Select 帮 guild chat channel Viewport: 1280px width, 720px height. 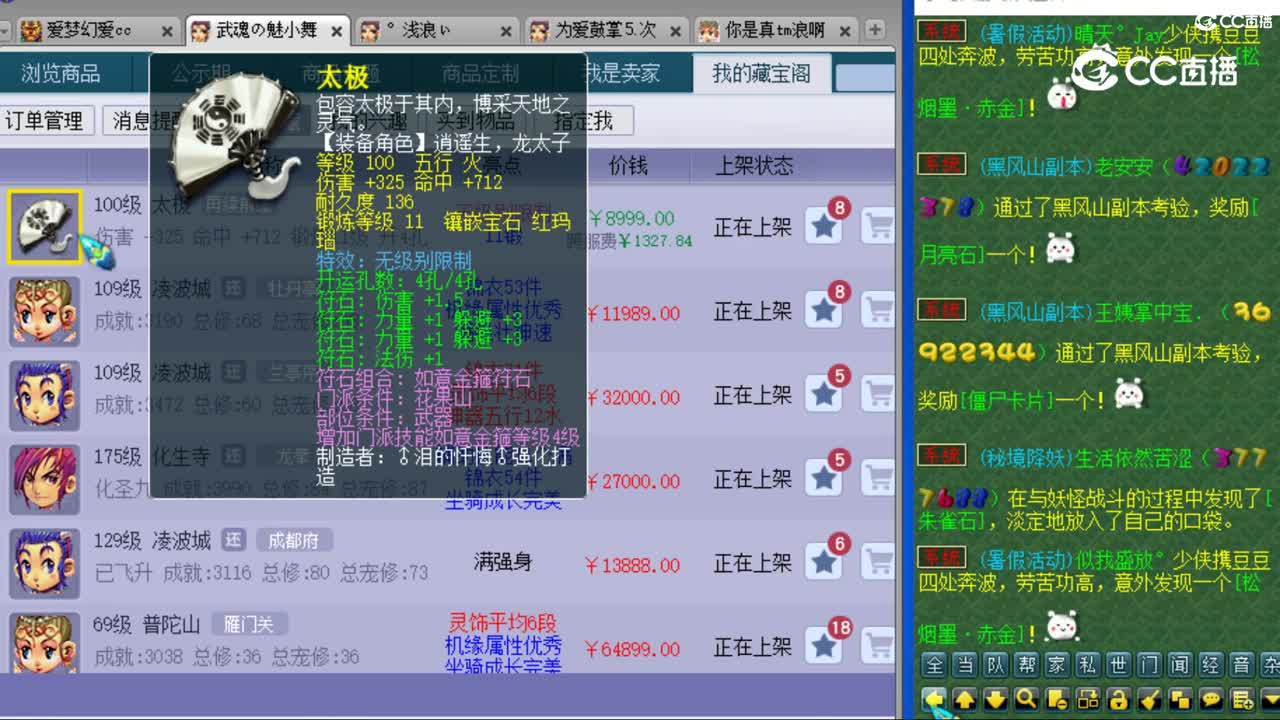(x=1026, y=665)
